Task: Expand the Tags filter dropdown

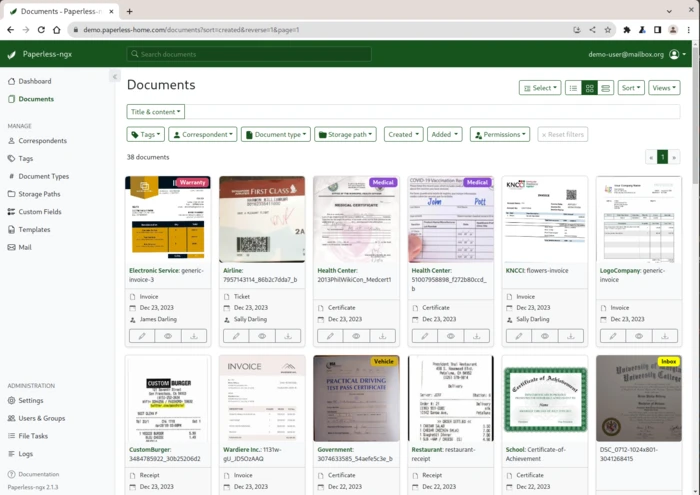Action: pos(145,134)
